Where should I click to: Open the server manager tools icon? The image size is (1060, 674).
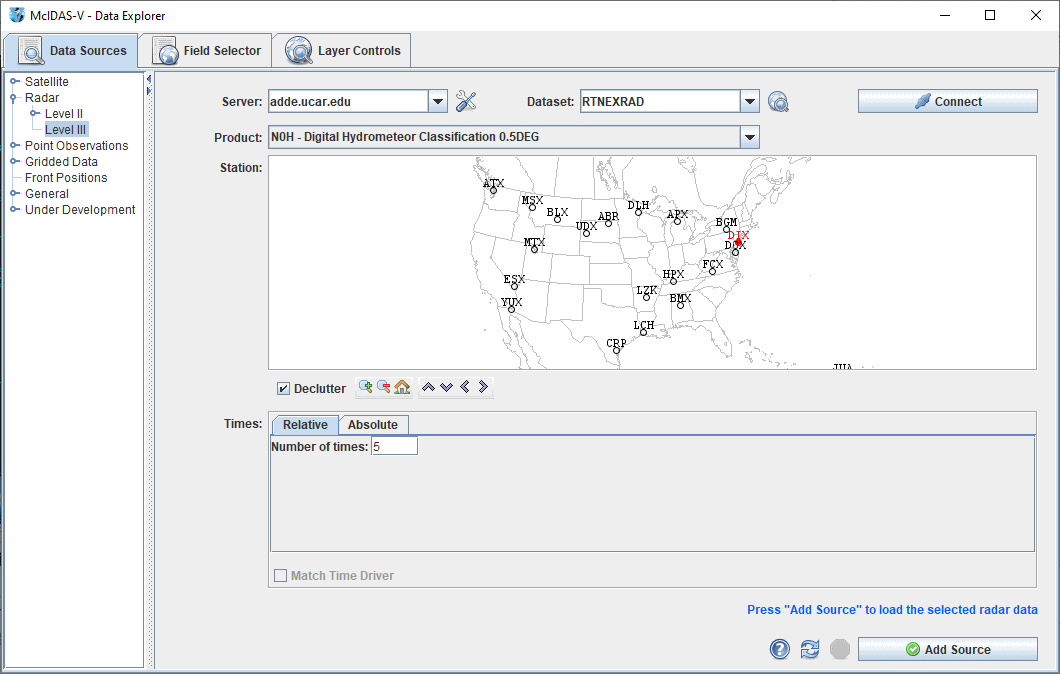click(466, 101)
